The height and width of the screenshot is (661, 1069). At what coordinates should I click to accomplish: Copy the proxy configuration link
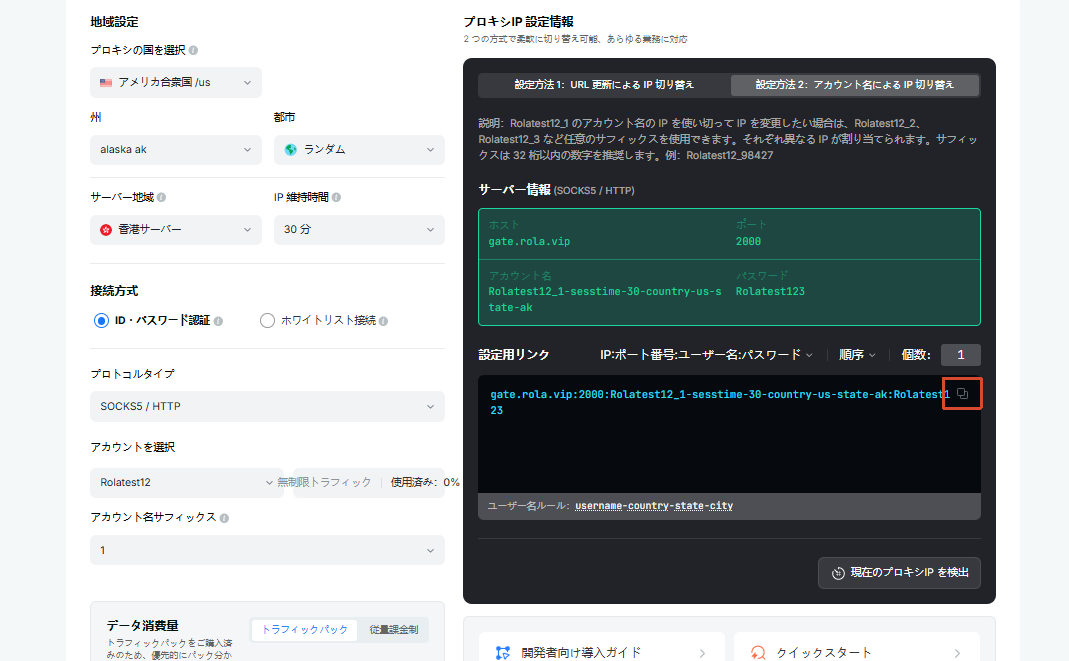click(962, 393)
